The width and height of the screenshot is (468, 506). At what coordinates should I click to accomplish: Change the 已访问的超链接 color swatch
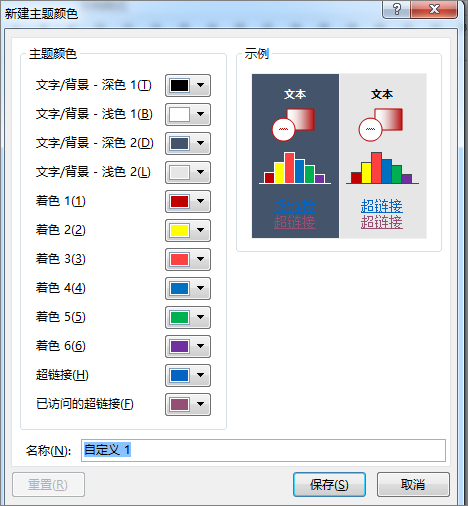188,404
